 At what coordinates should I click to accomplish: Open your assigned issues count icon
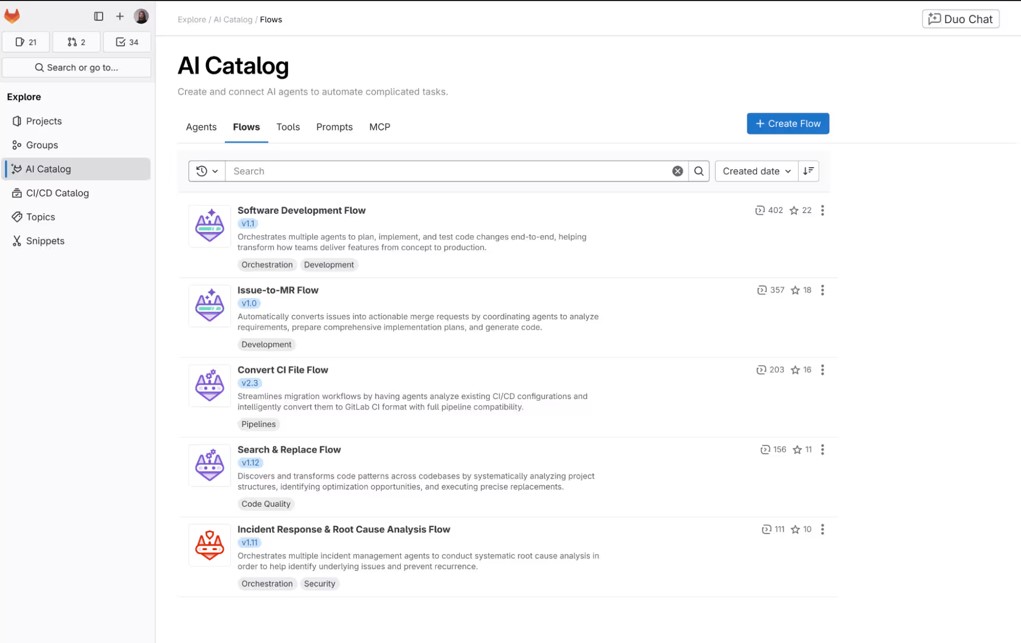[26, 41]
